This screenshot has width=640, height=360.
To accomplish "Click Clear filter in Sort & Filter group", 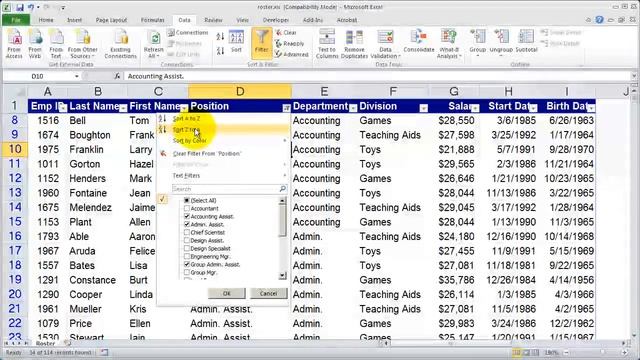I will click(x=286, y=32).
